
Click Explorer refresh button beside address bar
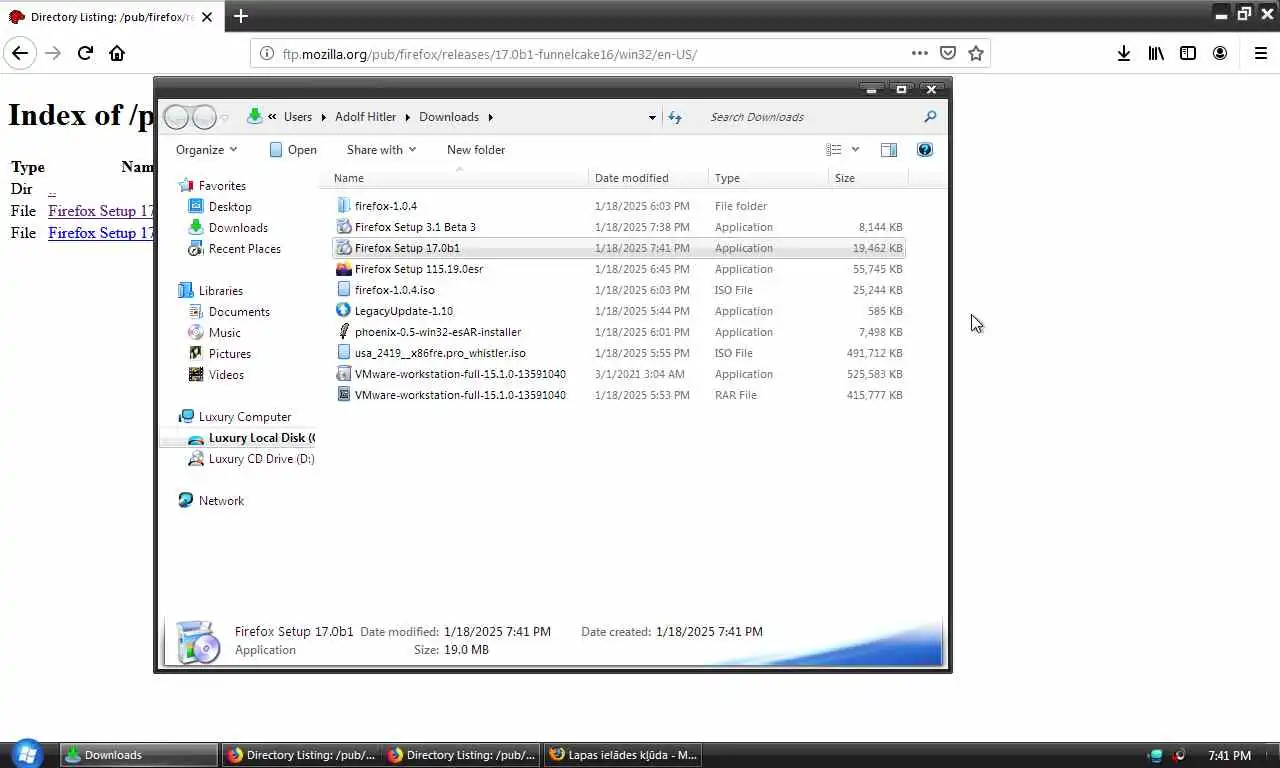(x=675, y=117)
